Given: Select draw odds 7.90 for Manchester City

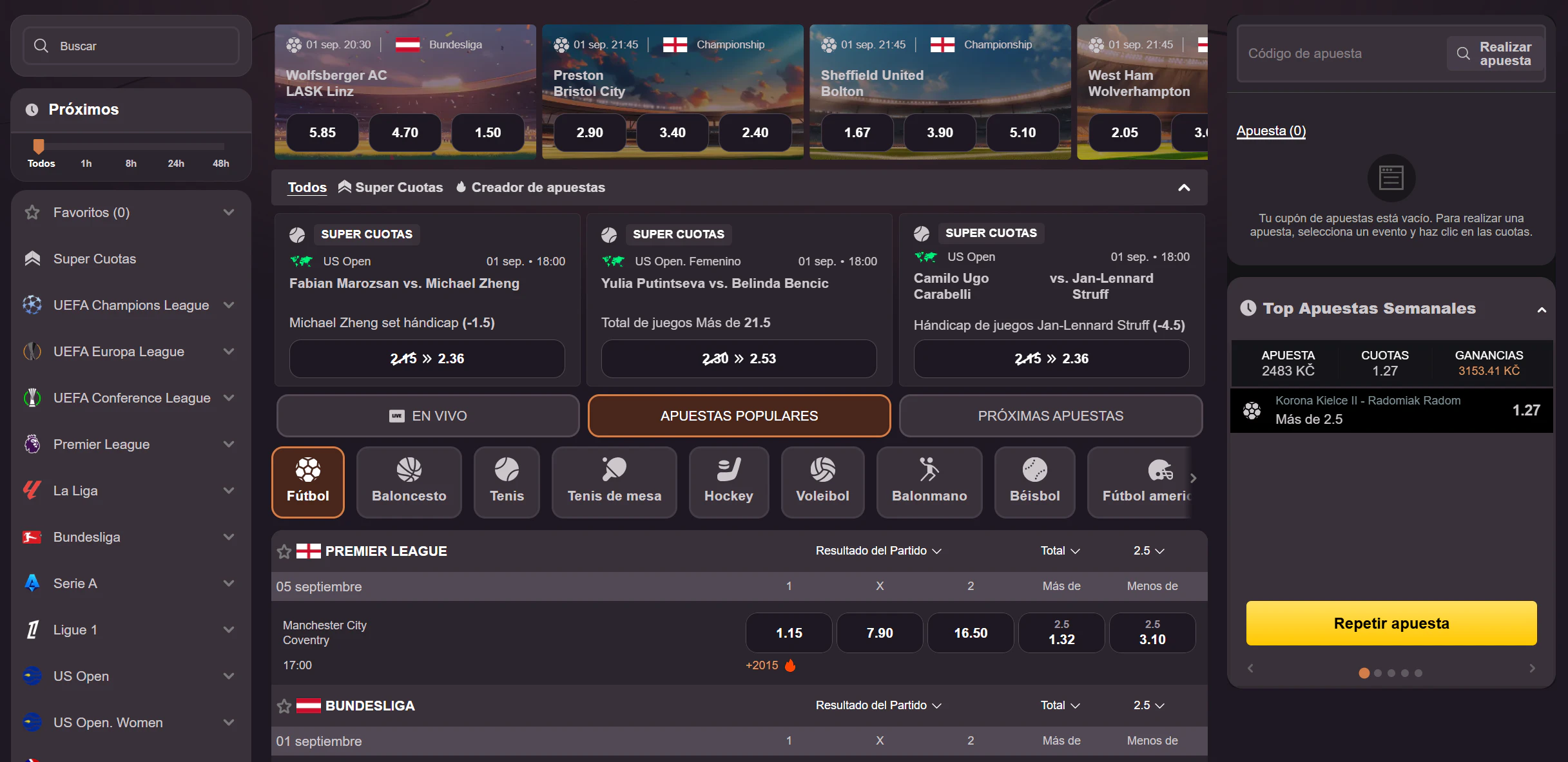Looking at the screenshot, I should pyautogui.click(x=880, y=633).
